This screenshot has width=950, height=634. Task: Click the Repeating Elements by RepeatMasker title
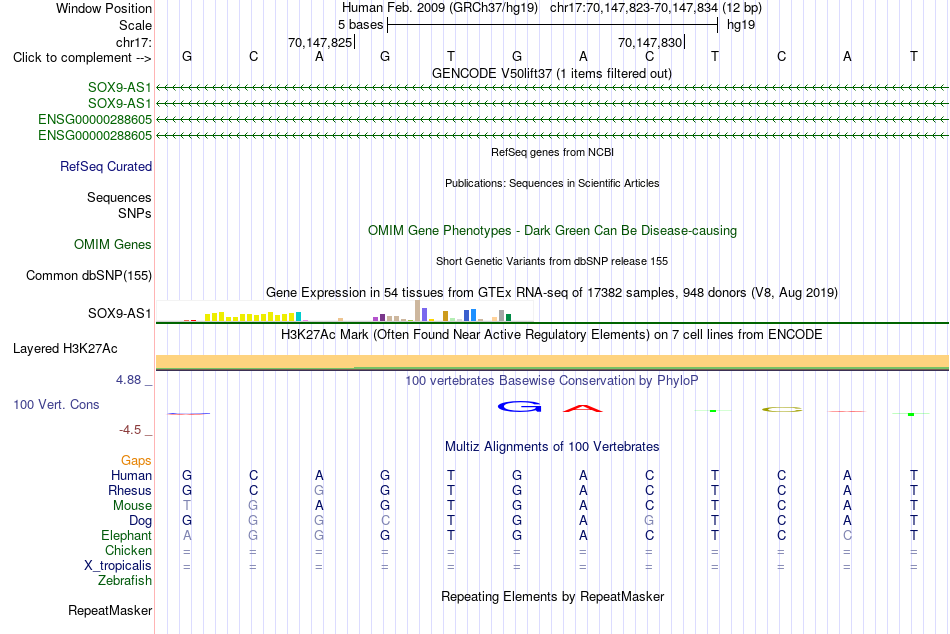click(x=553, y=596)
